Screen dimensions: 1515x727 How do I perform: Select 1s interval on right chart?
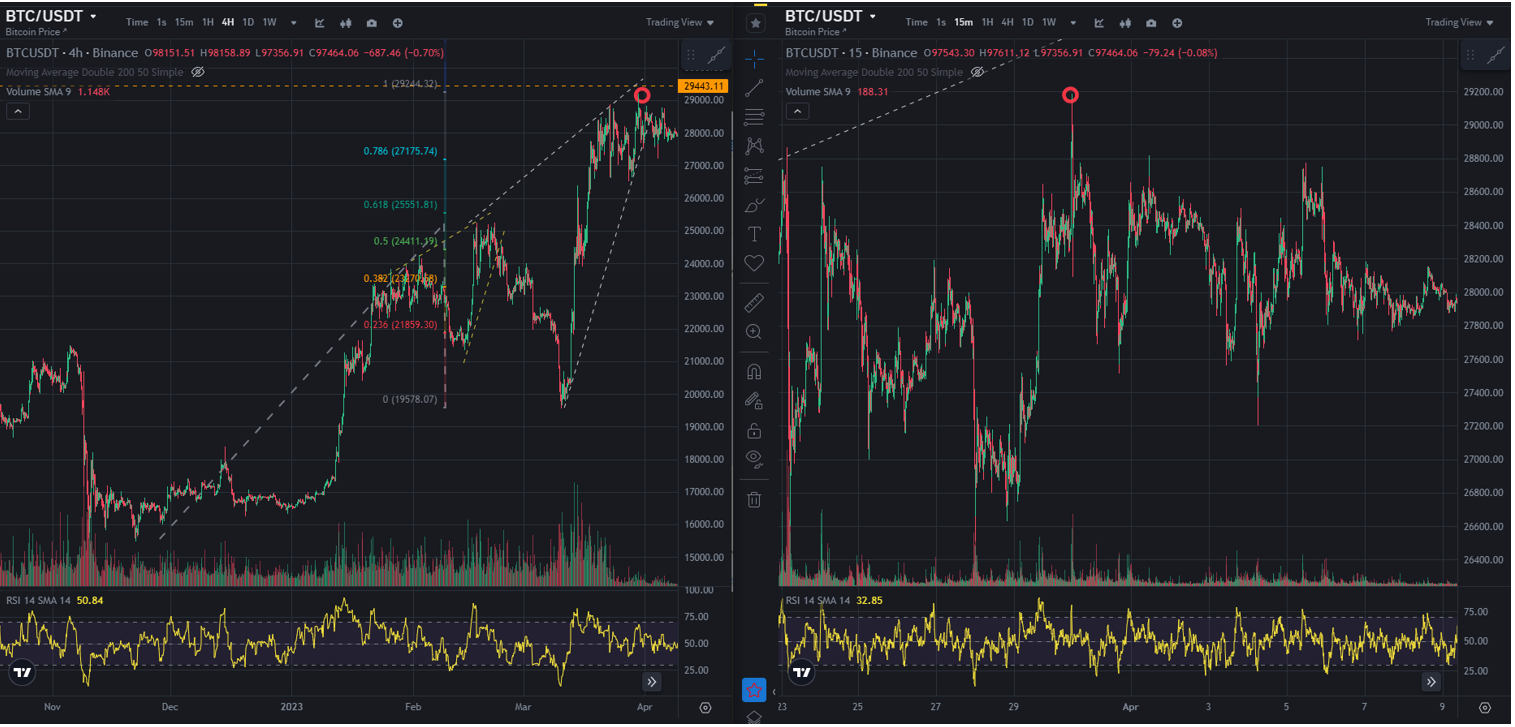click(940, 22)
